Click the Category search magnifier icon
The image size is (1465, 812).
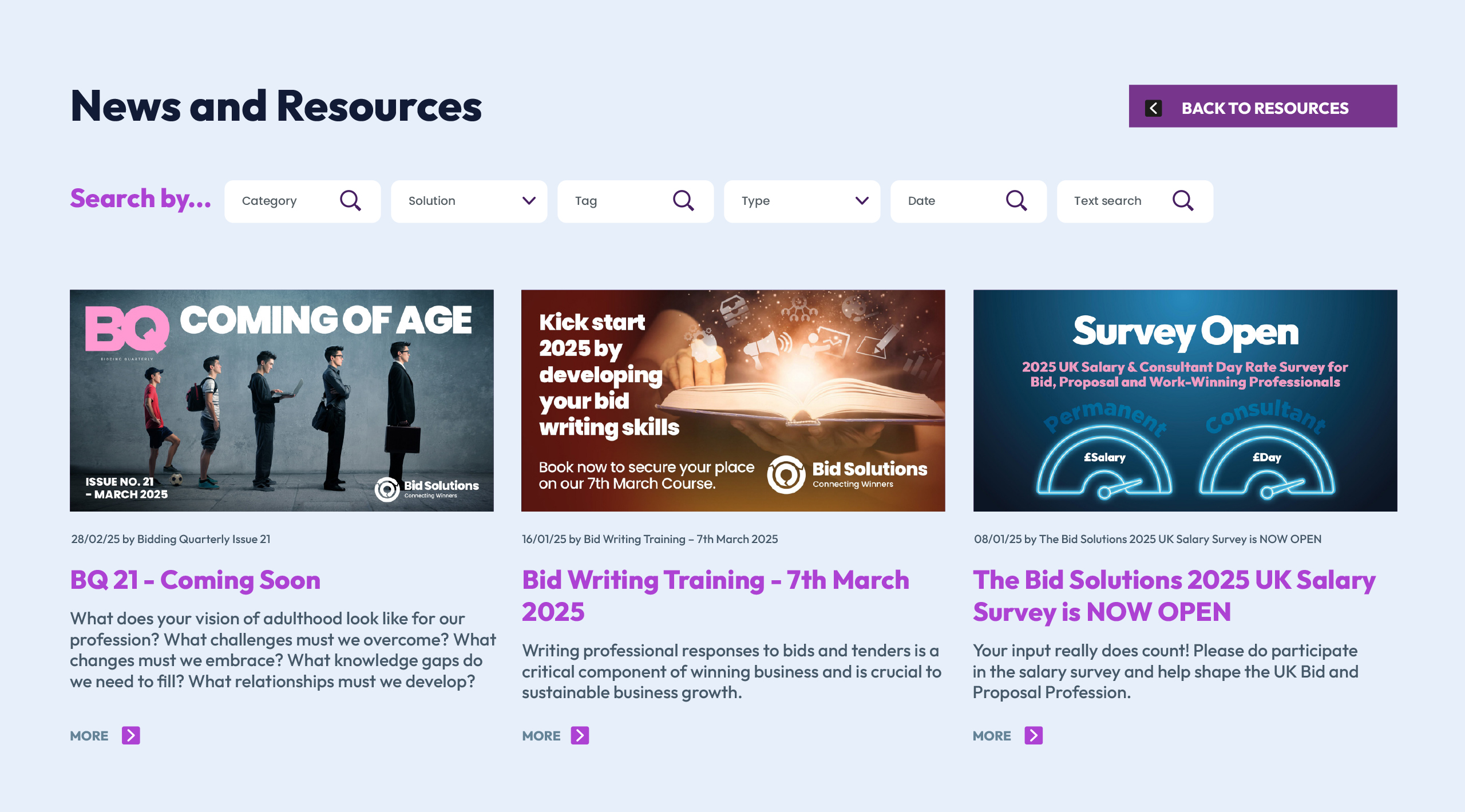pyautogui.click(x=350, y=201)
